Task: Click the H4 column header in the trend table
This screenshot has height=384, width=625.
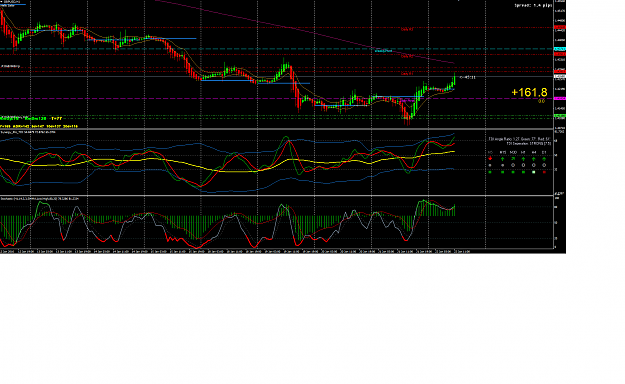Action: pos(534,152)
